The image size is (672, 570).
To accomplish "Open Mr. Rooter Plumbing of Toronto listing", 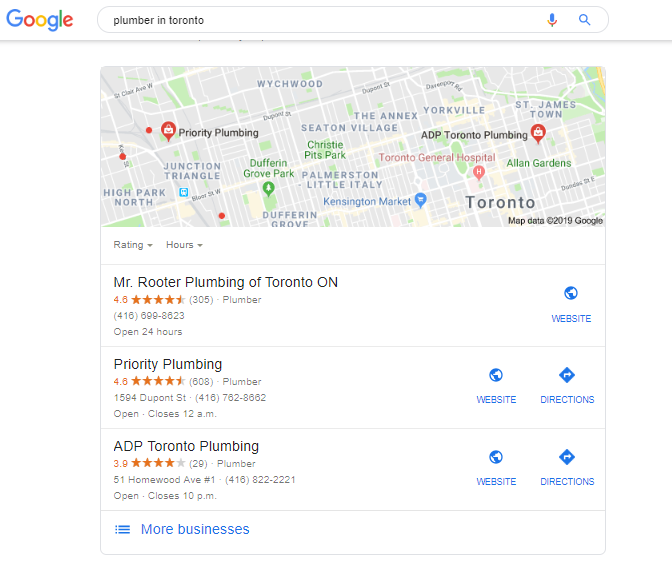I will point(225,282).
